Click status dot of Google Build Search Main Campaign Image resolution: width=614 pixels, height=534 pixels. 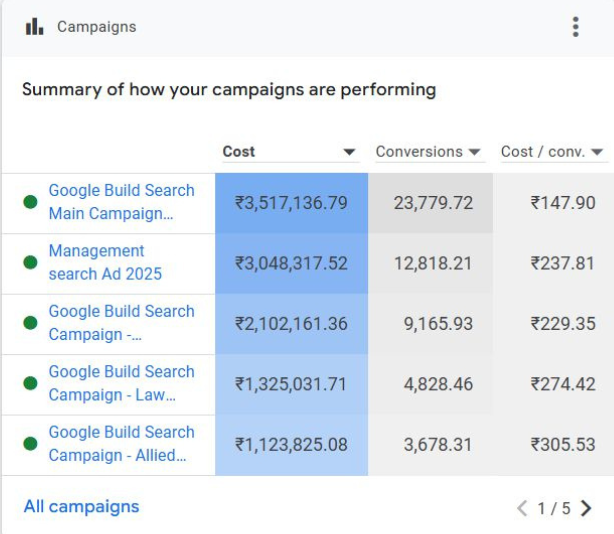click(30, 202)
